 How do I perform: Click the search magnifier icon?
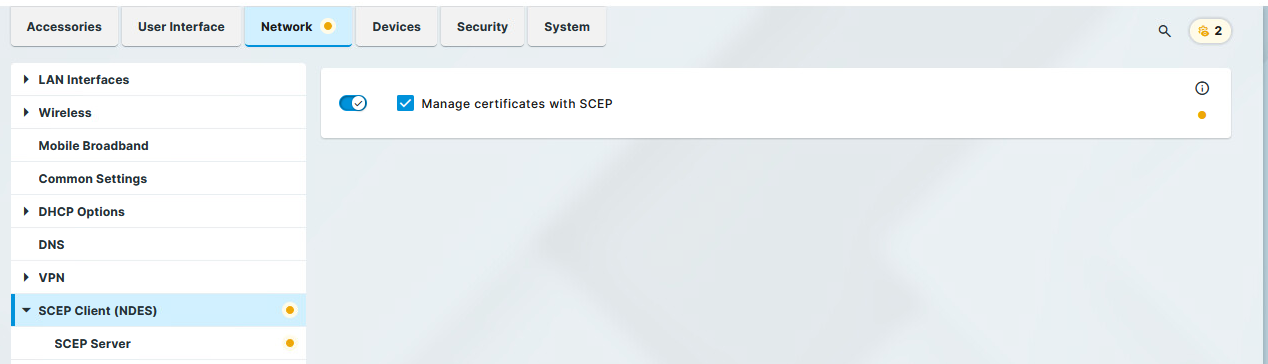[1164, 31]
